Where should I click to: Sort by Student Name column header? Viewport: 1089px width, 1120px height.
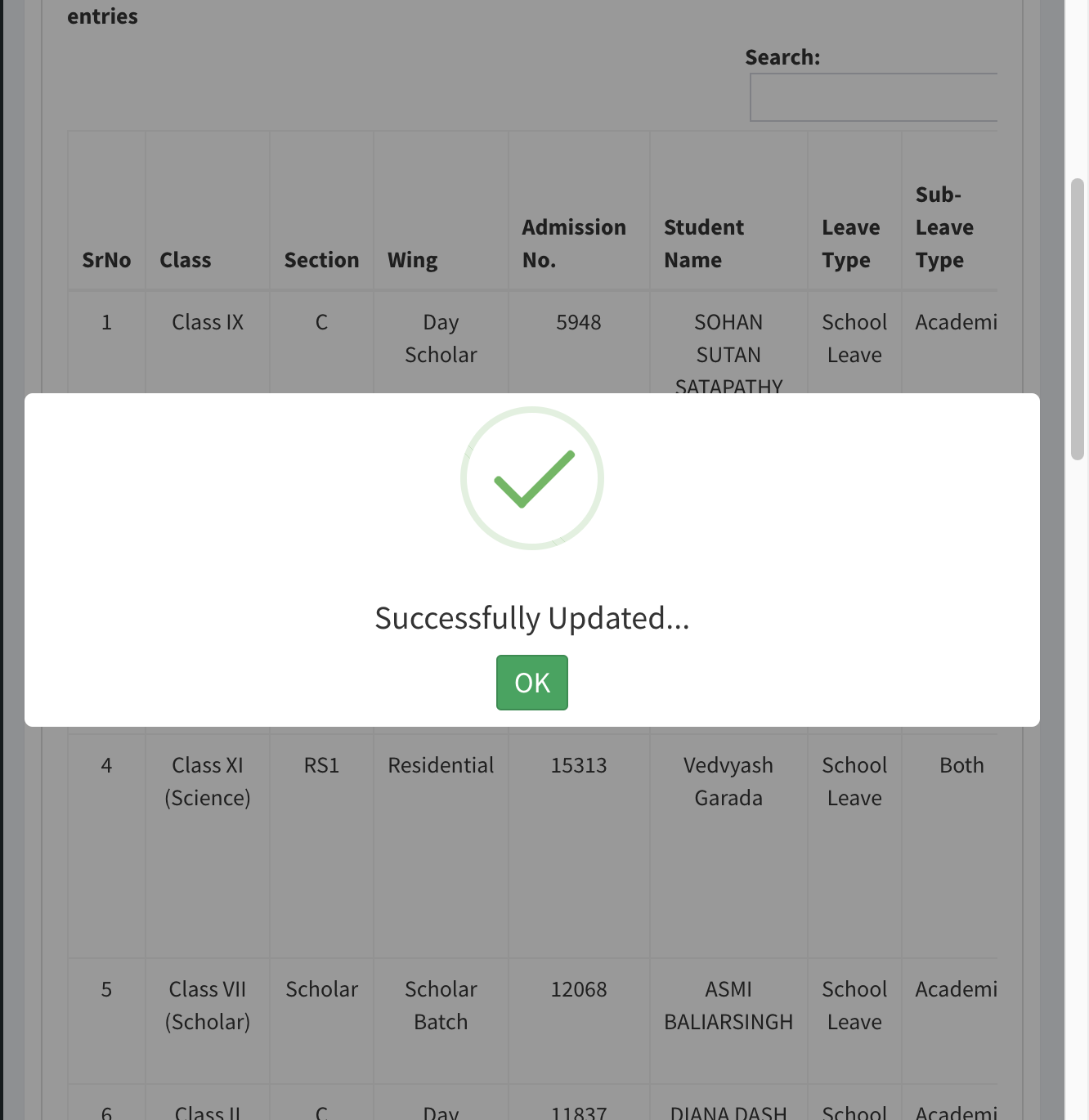(704, 243)
